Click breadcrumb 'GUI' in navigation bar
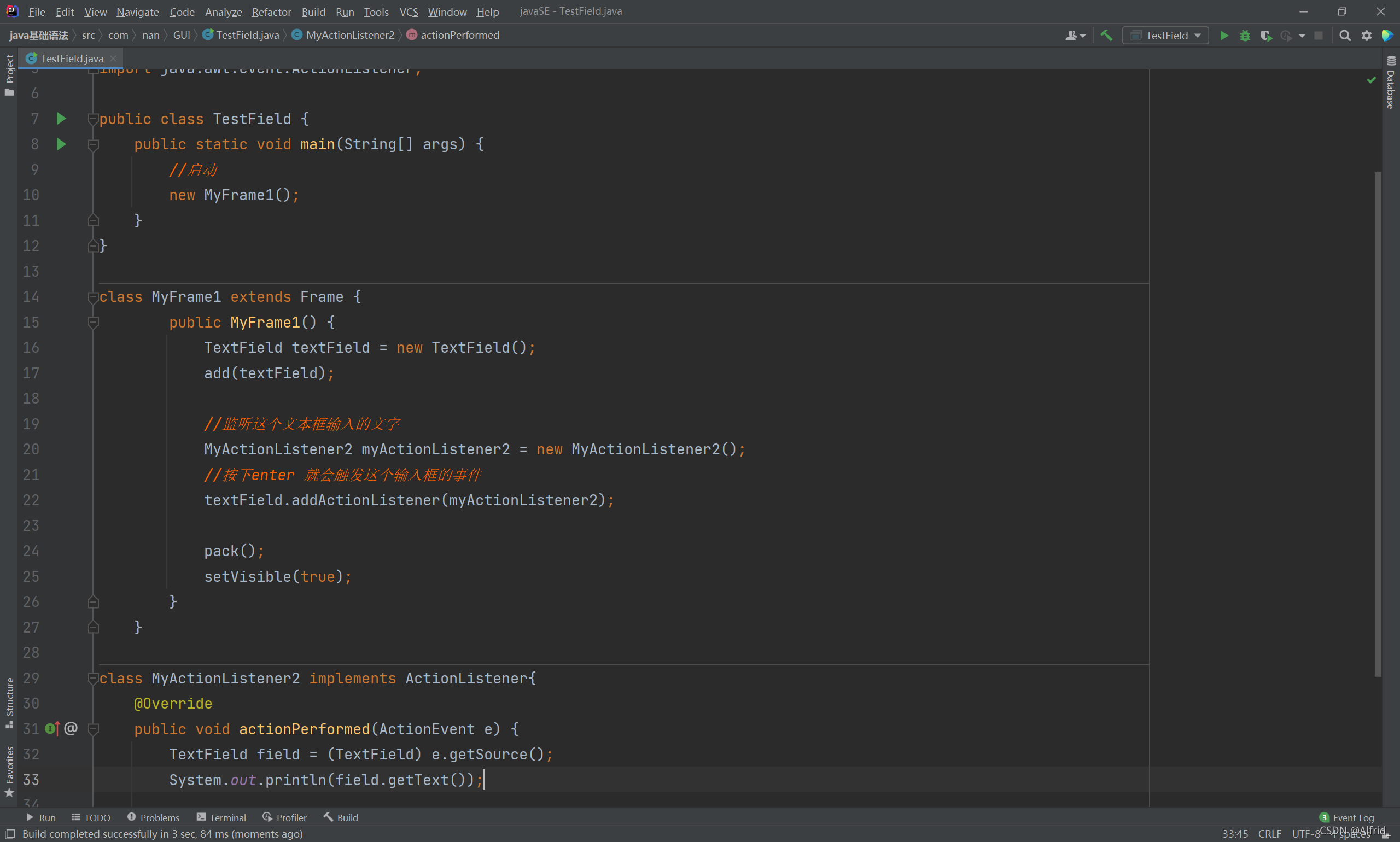1400x842 pixels. coord(182,35)
